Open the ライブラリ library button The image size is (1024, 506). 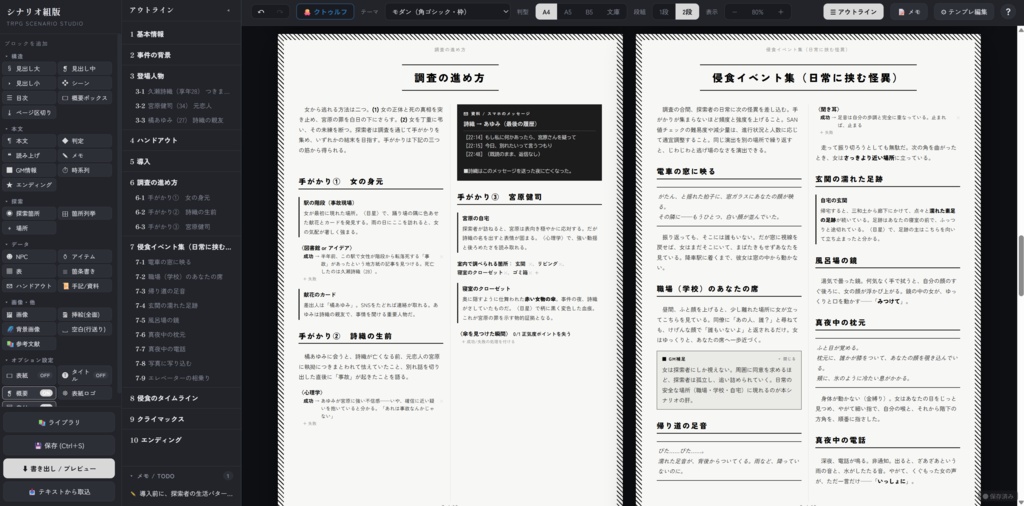[x=59, y=422]
